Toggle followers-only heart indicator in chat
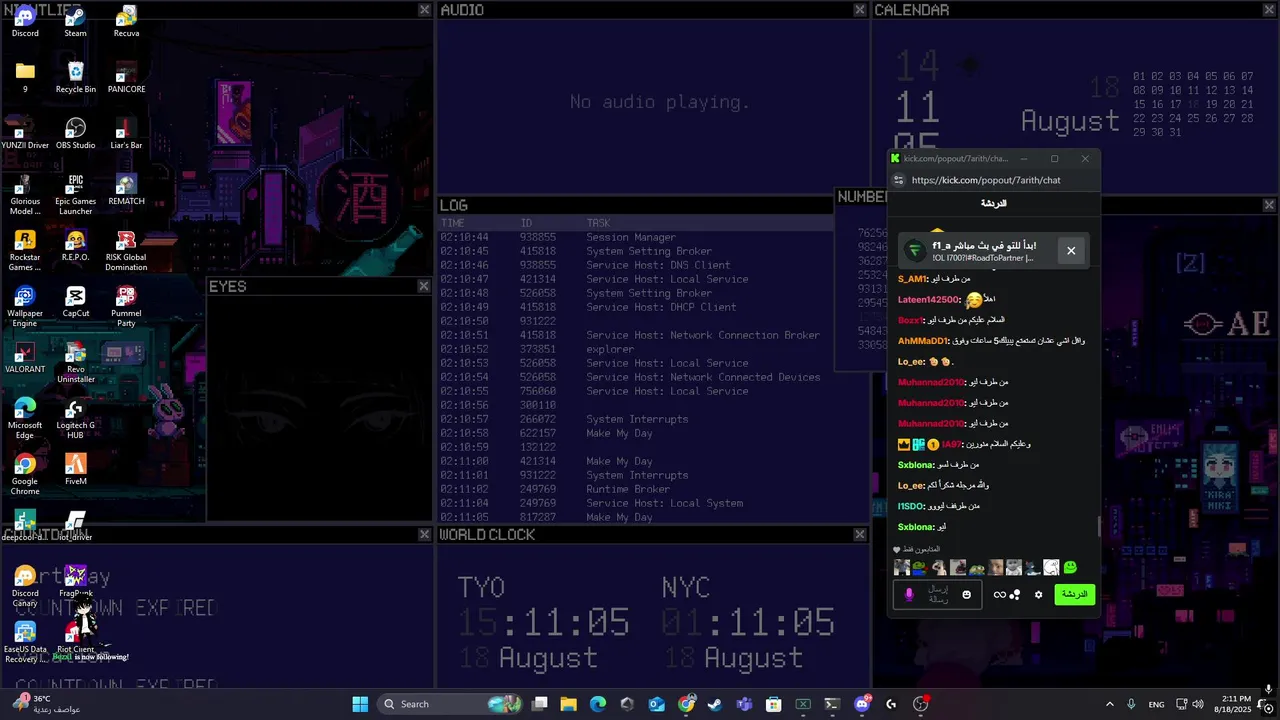The height and width of the screenshot is (720, 1280). [x=897, y=549]
